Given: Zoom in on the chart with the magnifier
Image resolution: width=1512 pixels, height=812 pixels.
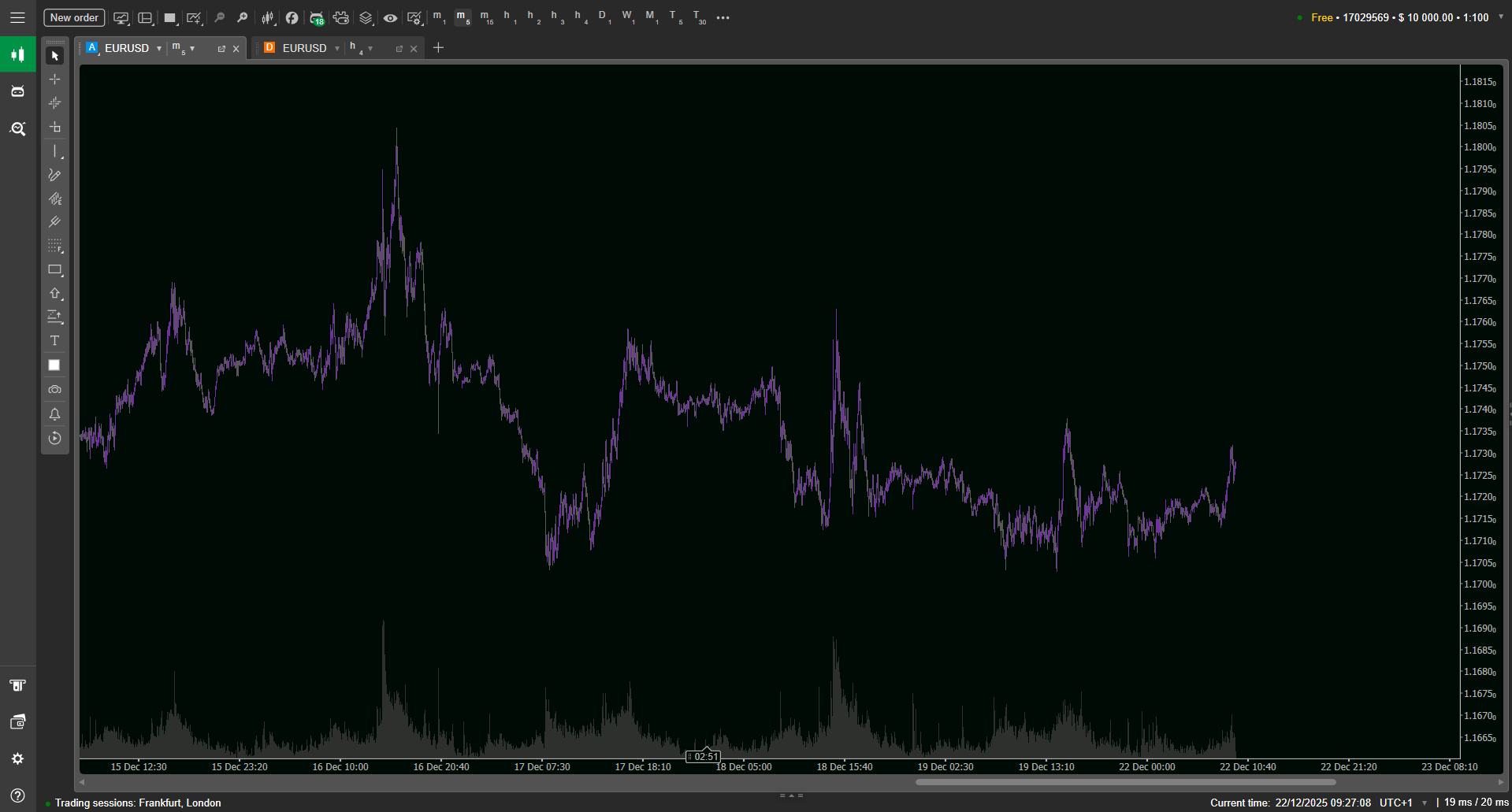Looking at the screenshot, I should coord(243,17).
